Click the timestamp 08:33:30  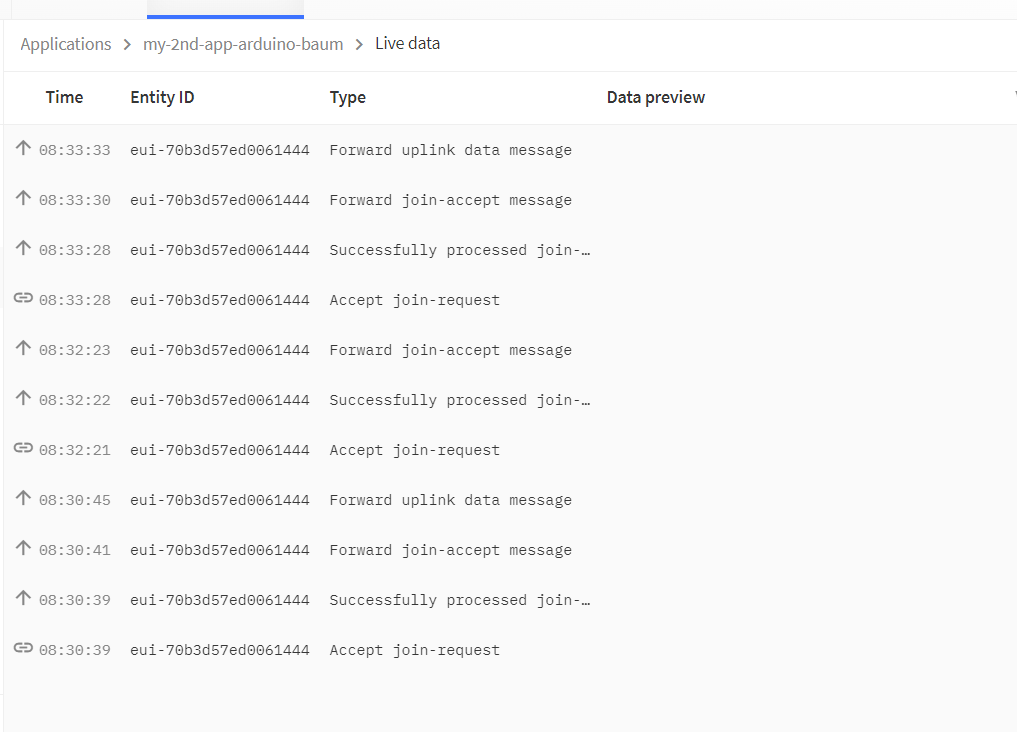click(75, 200)
